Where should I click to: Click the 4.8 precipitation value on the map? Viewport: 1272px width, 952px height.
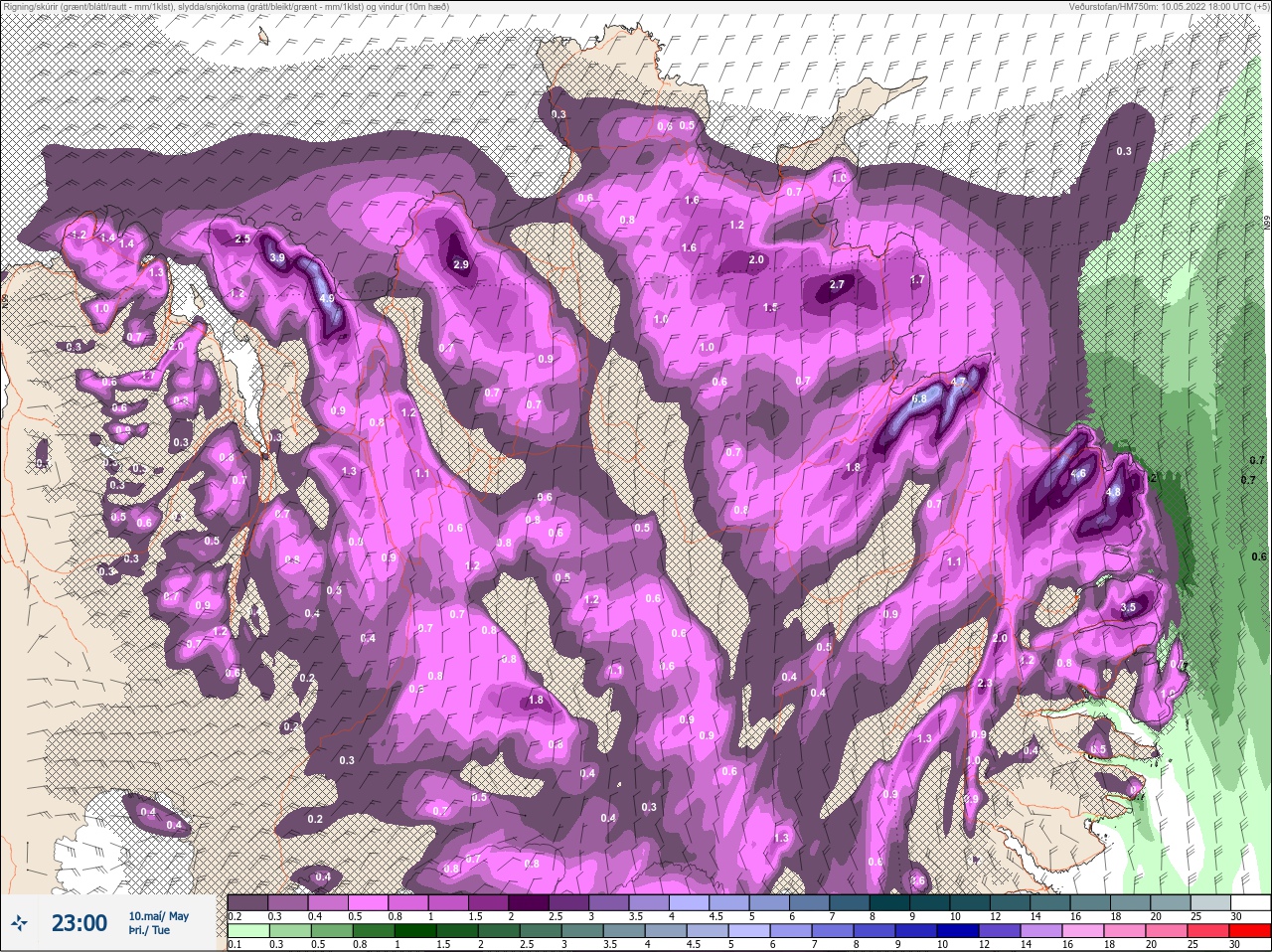[1113, 492]
